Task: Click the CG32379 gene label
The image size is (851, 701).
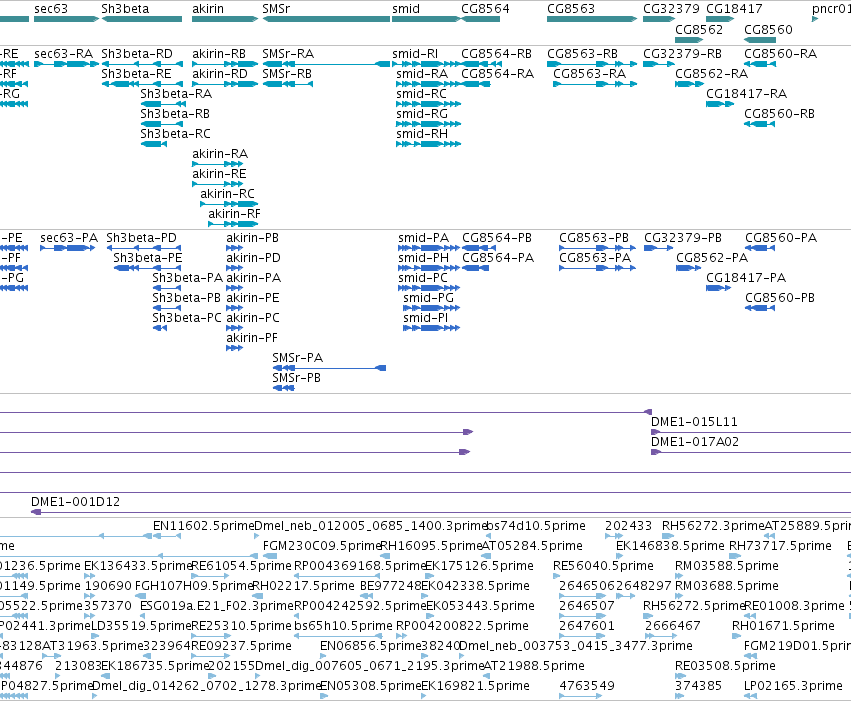Action: tap(671, 9)
